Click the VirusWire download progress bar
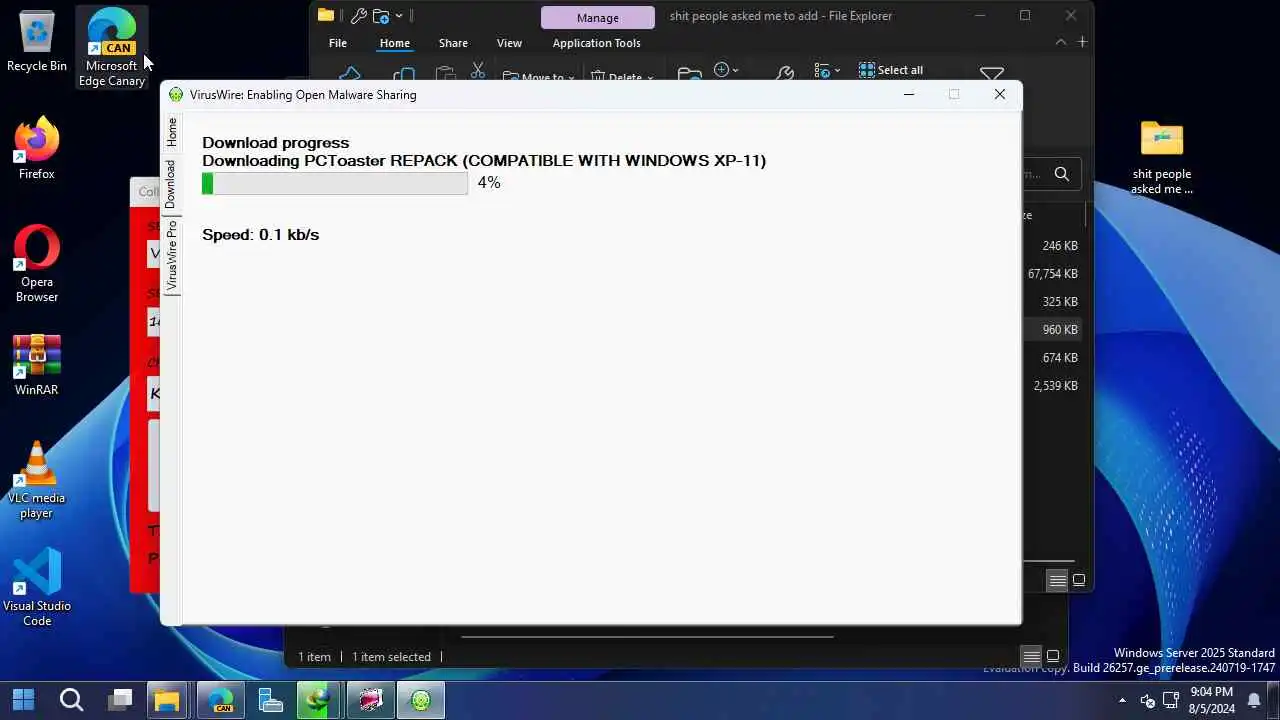The height and width of the screenshot is (720, 1280). 335,183
